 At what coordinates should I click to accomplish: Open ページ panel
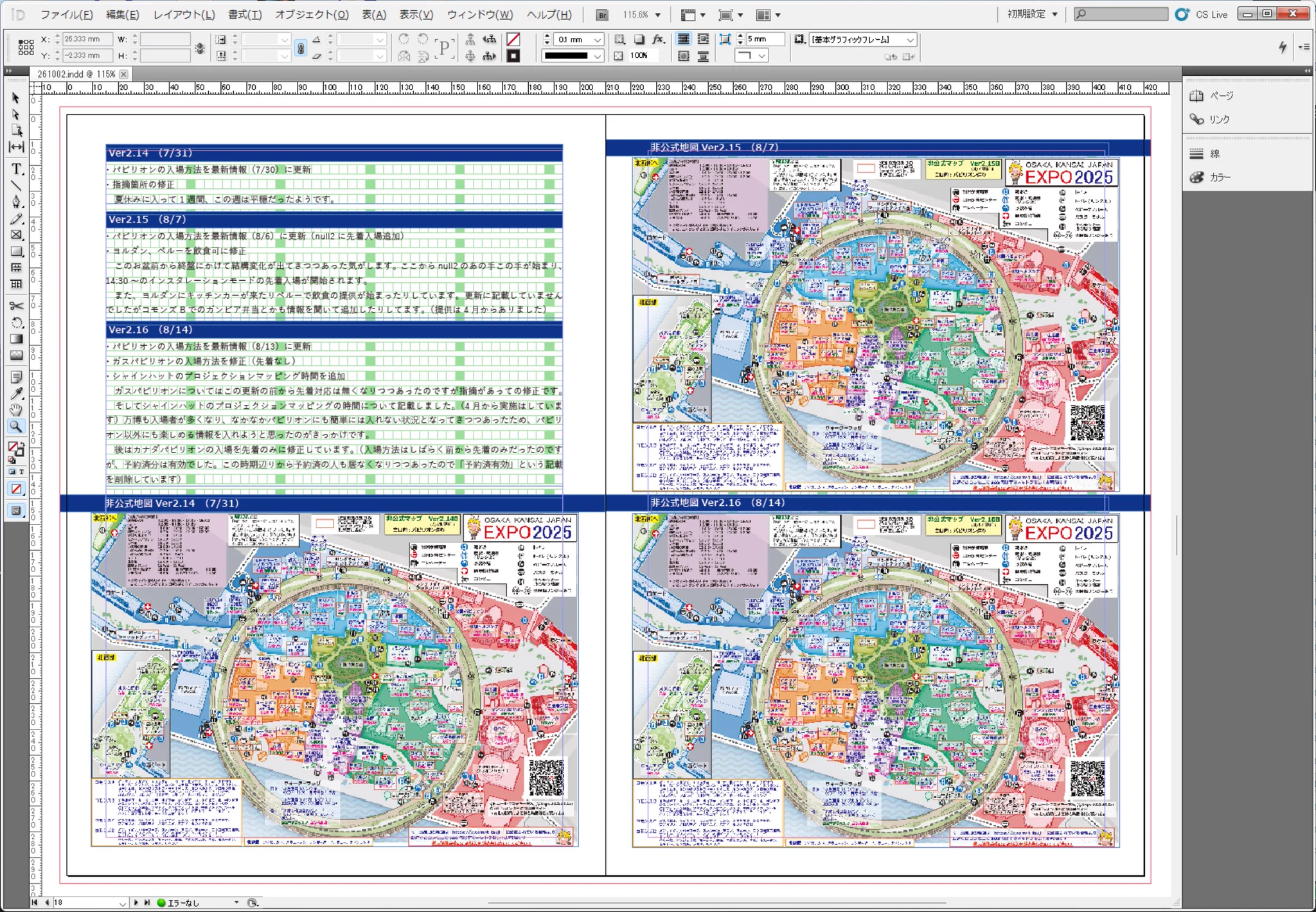[1212, 96]
